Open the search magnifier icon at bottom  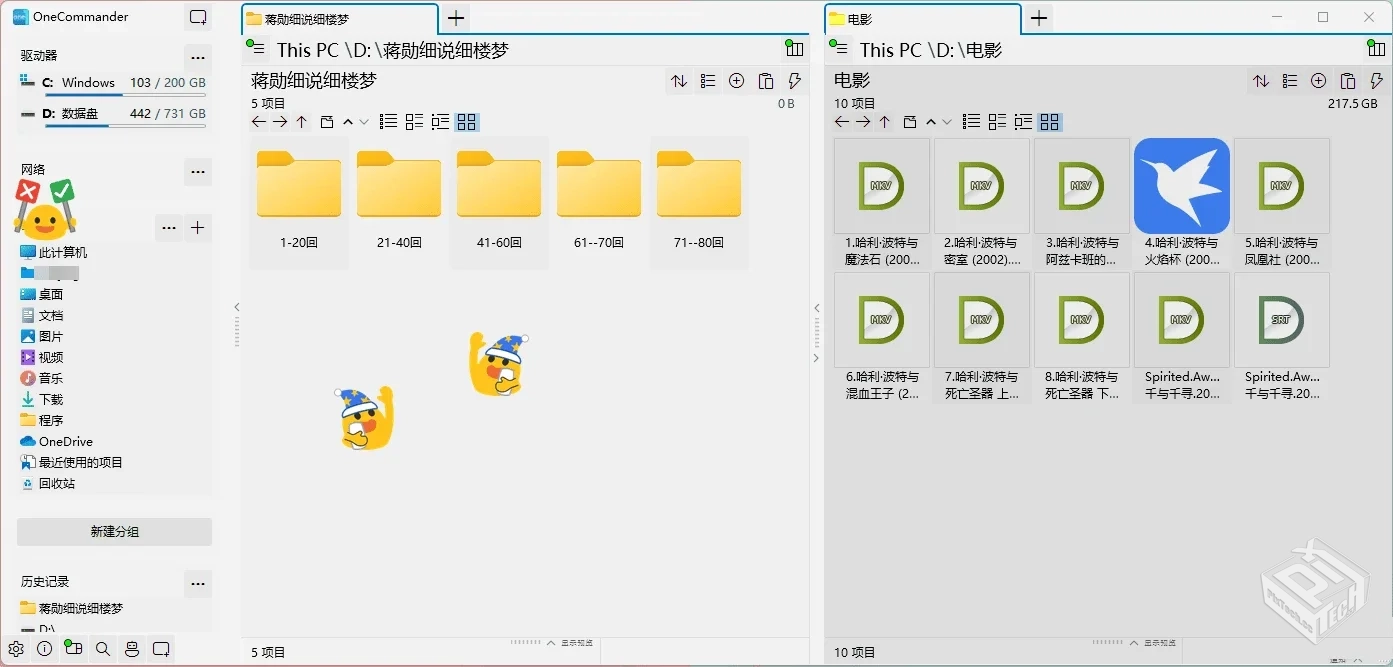pos(102,649)
